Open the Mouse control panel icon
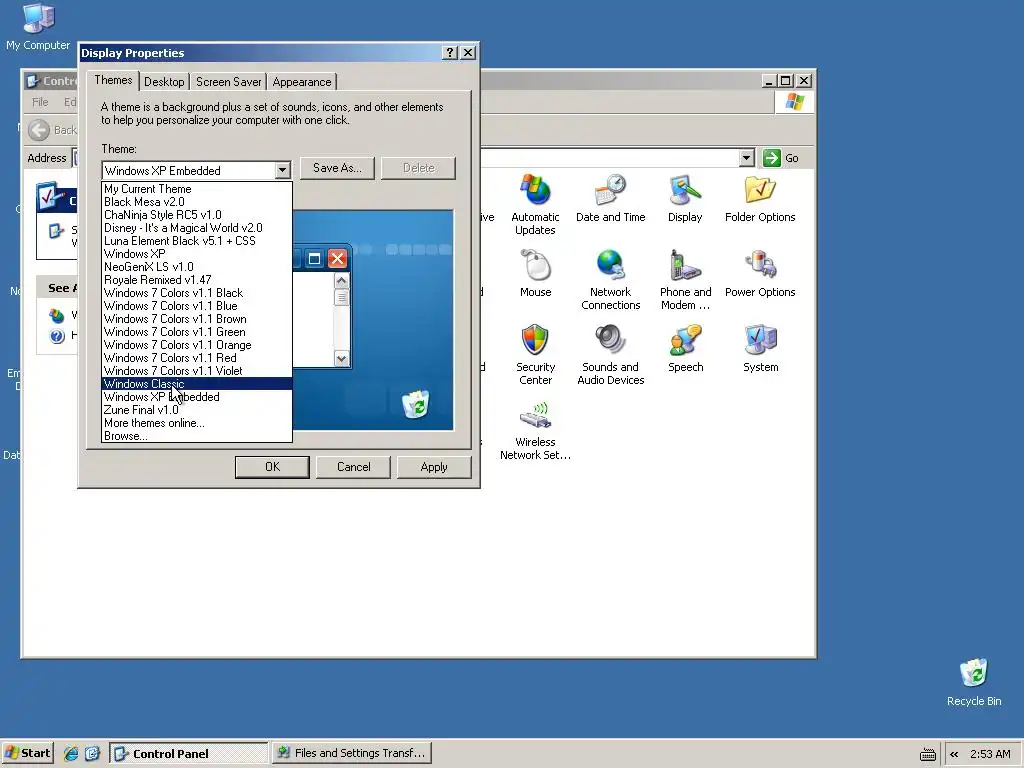The height and width of the screenshot is (768, 1024). coord(536,274)
